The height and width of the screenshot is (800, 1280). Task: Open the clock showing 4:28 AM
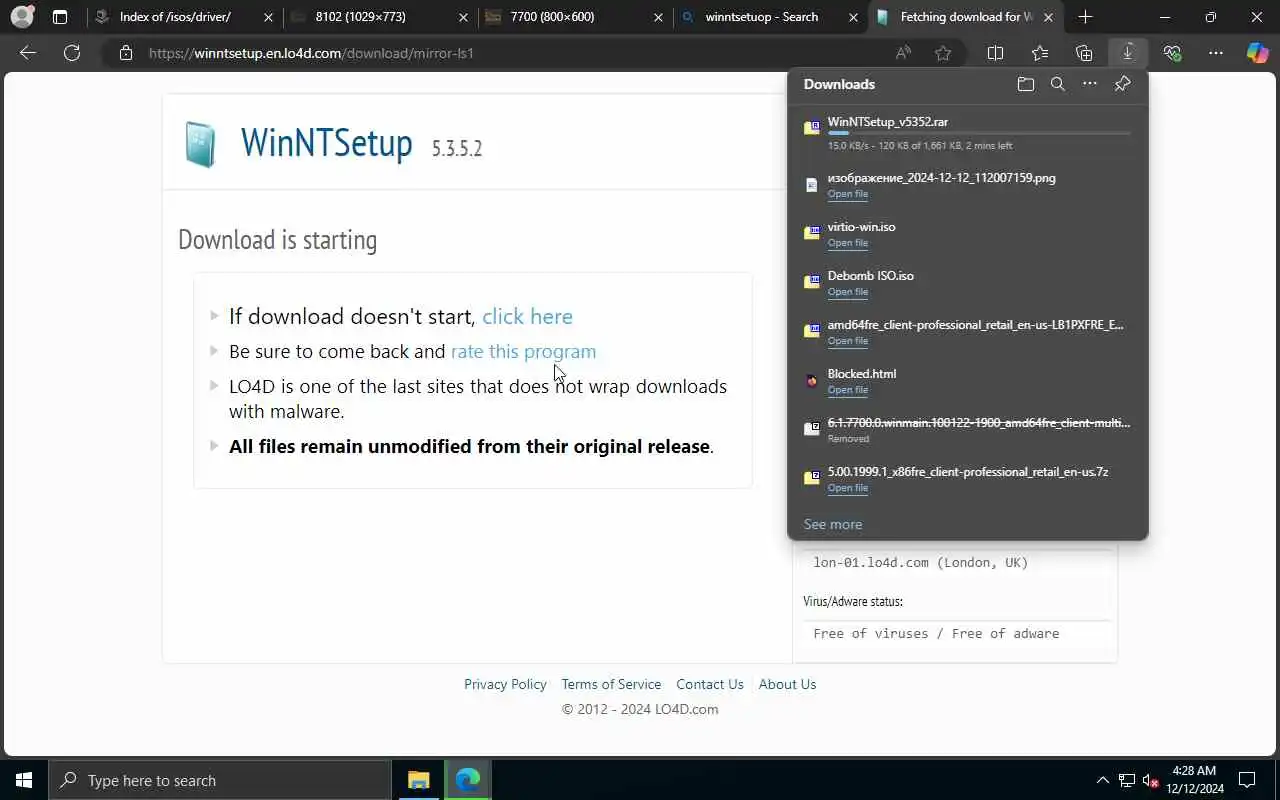click(1195, 780)
